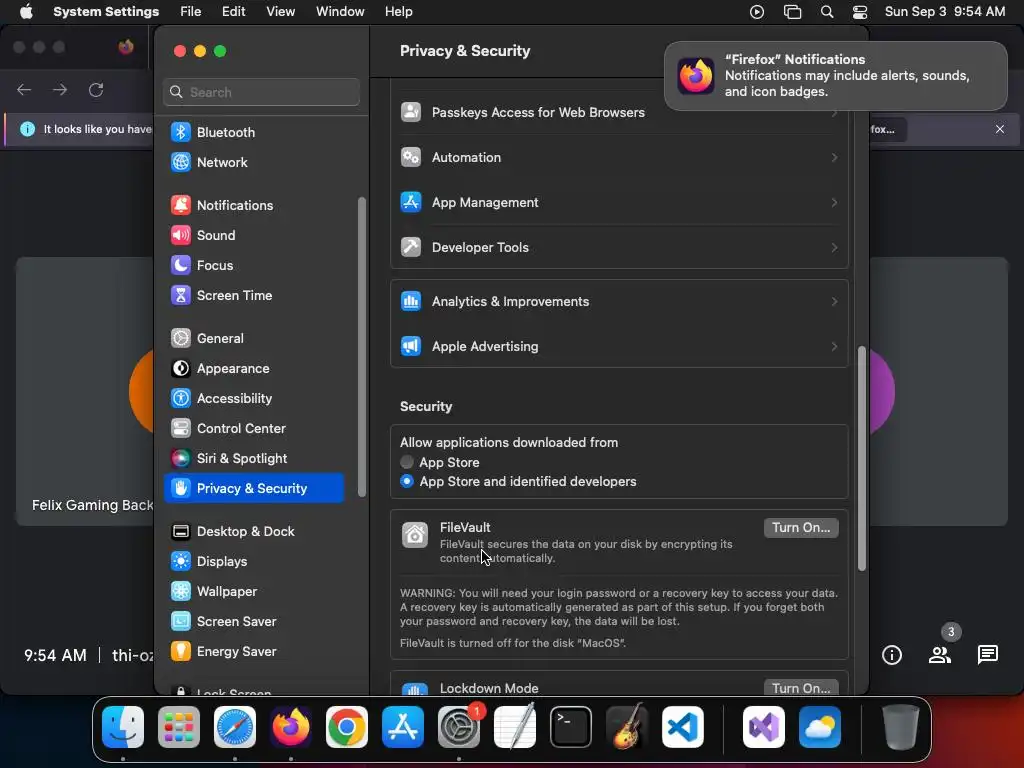Select App Store only radio option

point(407,462)
